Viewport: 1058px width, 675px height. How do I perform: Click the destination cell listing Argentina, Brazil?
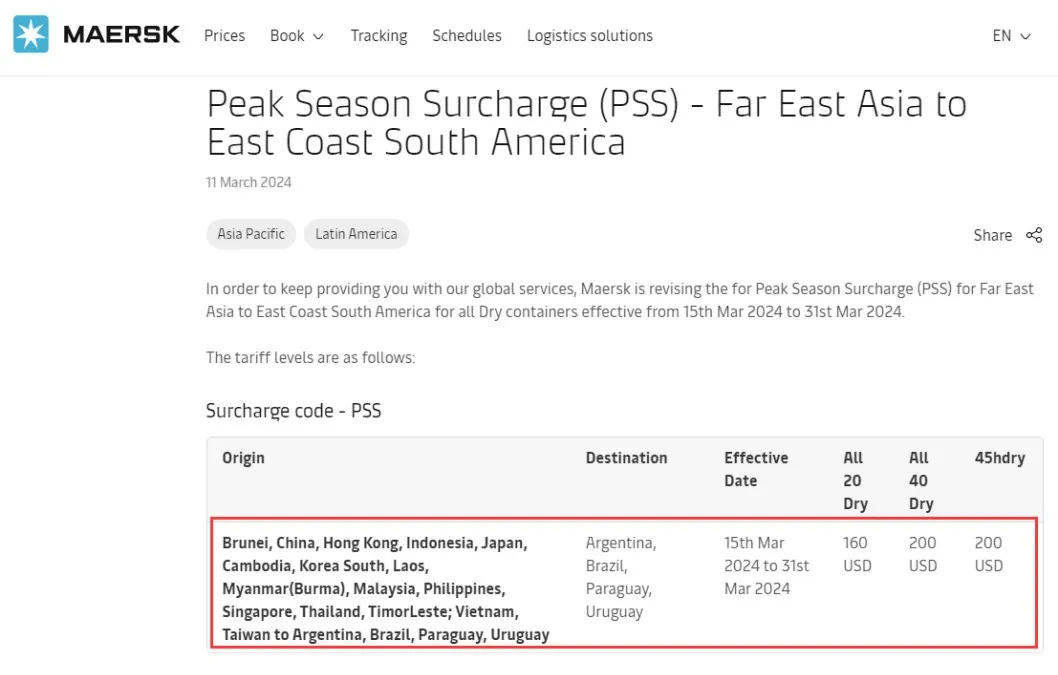[621, 577]
